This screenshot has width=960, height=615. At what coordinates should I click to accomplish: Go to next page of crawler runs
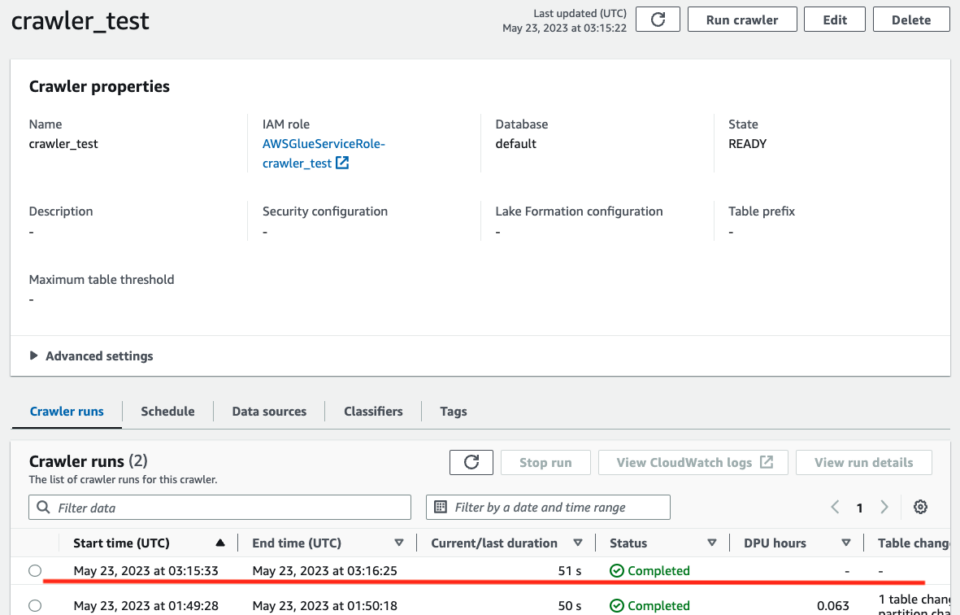click(884, 507)
